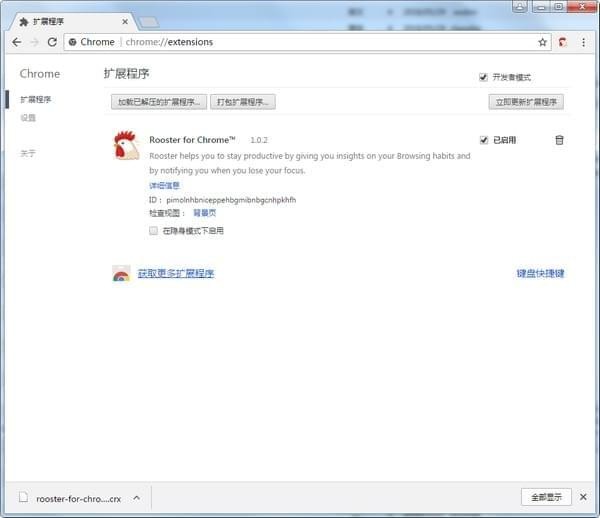Open 获取更多扩展程序 link

click(x=176, y=274)
